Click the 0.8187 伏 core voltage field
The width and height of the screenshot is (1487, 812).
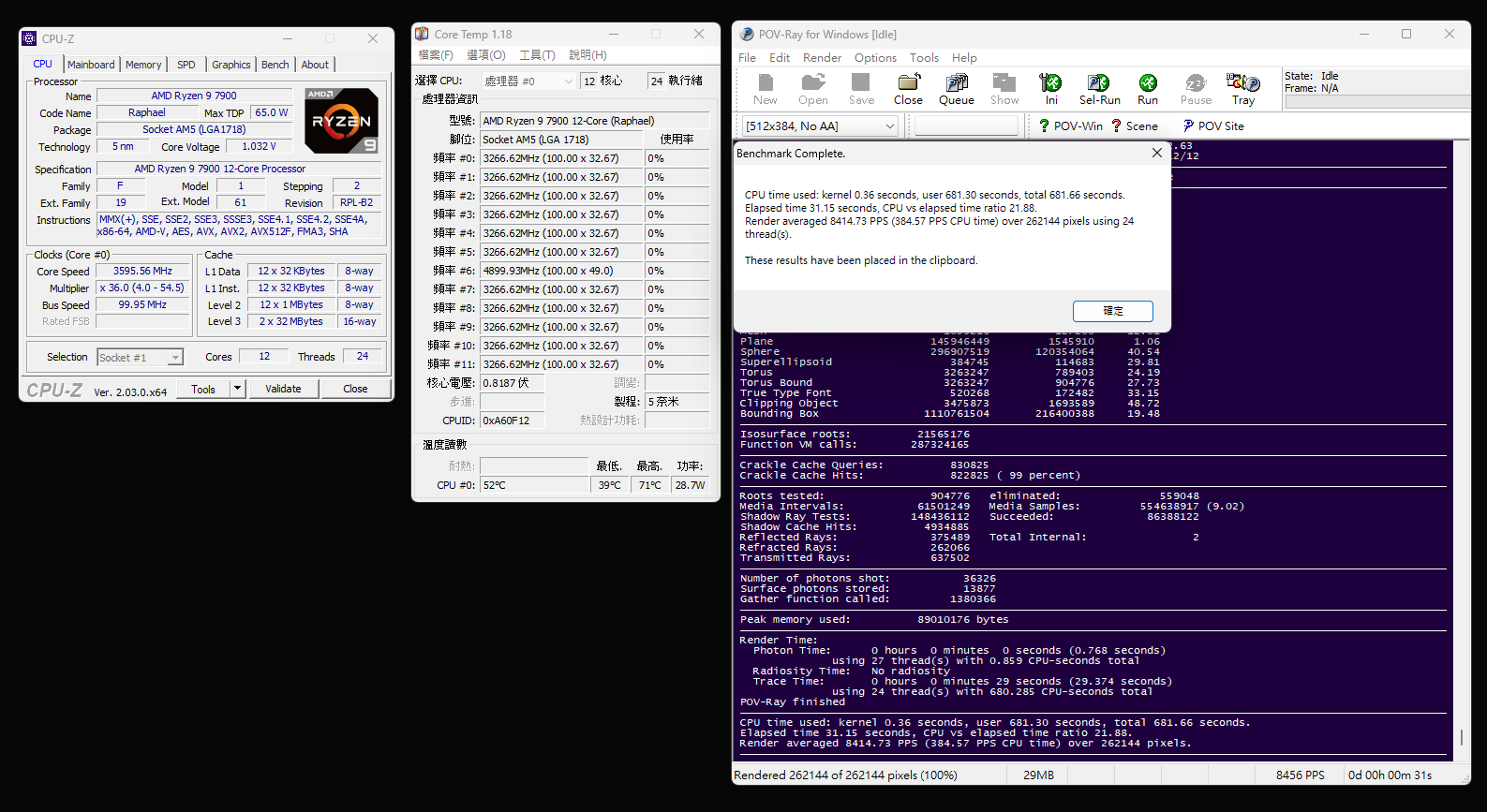tap(512, 383)
